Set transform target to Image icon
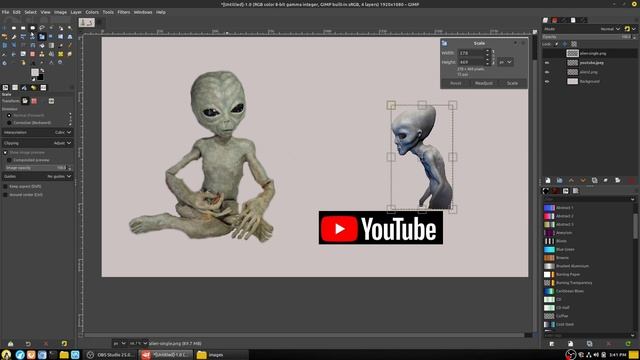This screenshot has height=360, width=640. click(x=51, y=101)
